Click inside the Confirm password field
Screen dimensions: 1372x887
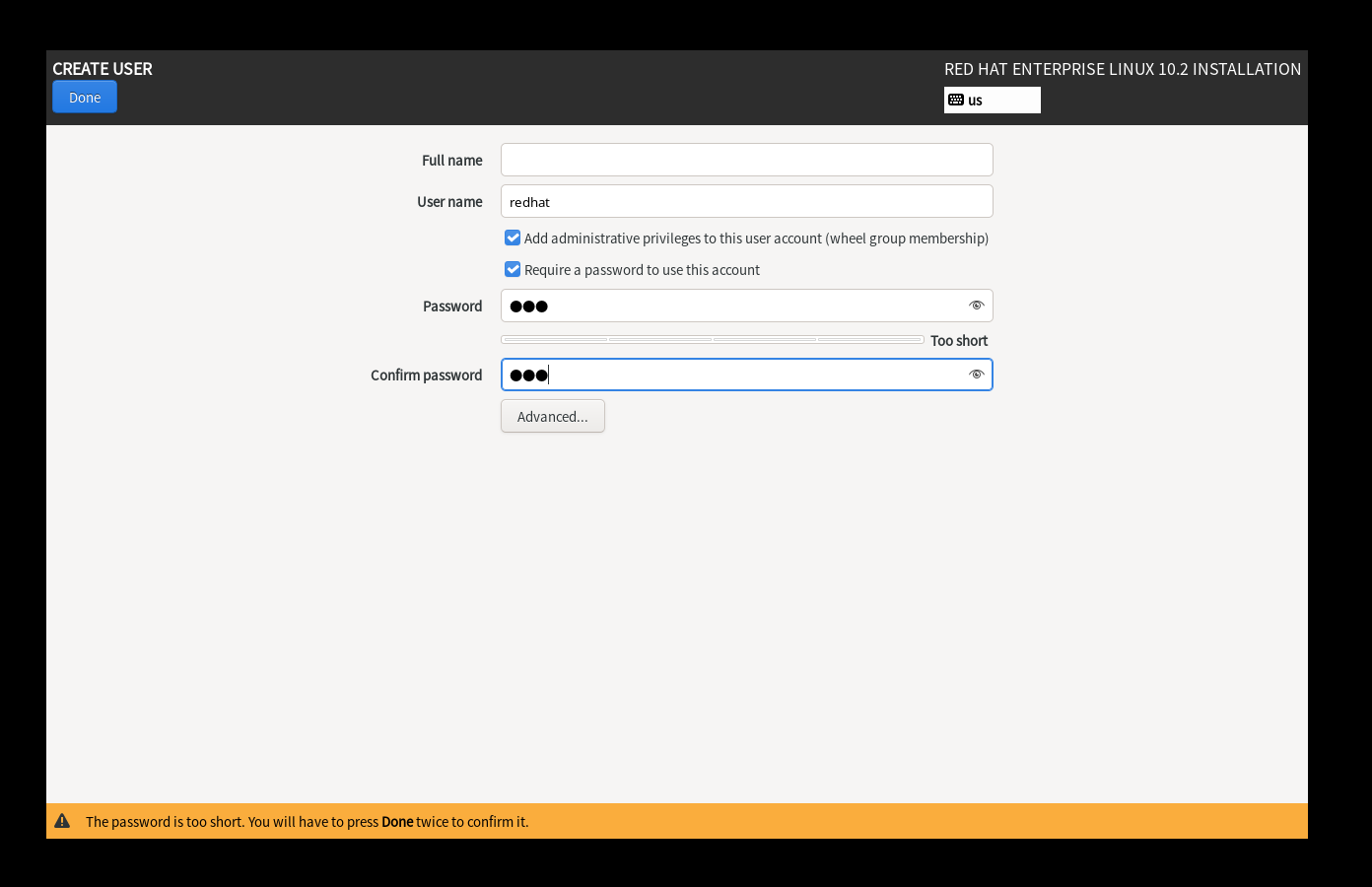tap(746, 375)
